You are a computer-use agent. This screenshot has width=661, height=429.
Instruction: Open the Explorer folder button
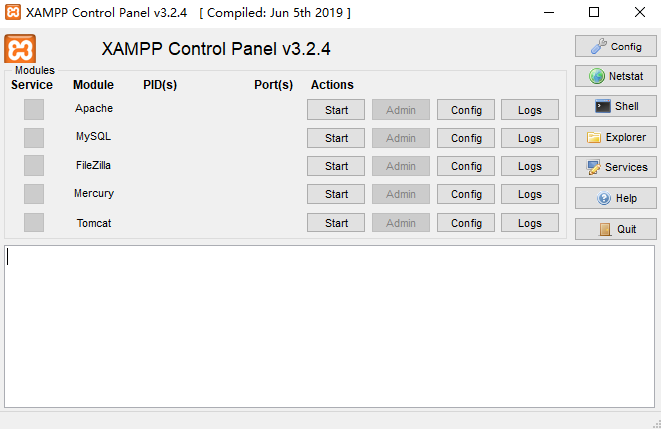pos(615,137)
